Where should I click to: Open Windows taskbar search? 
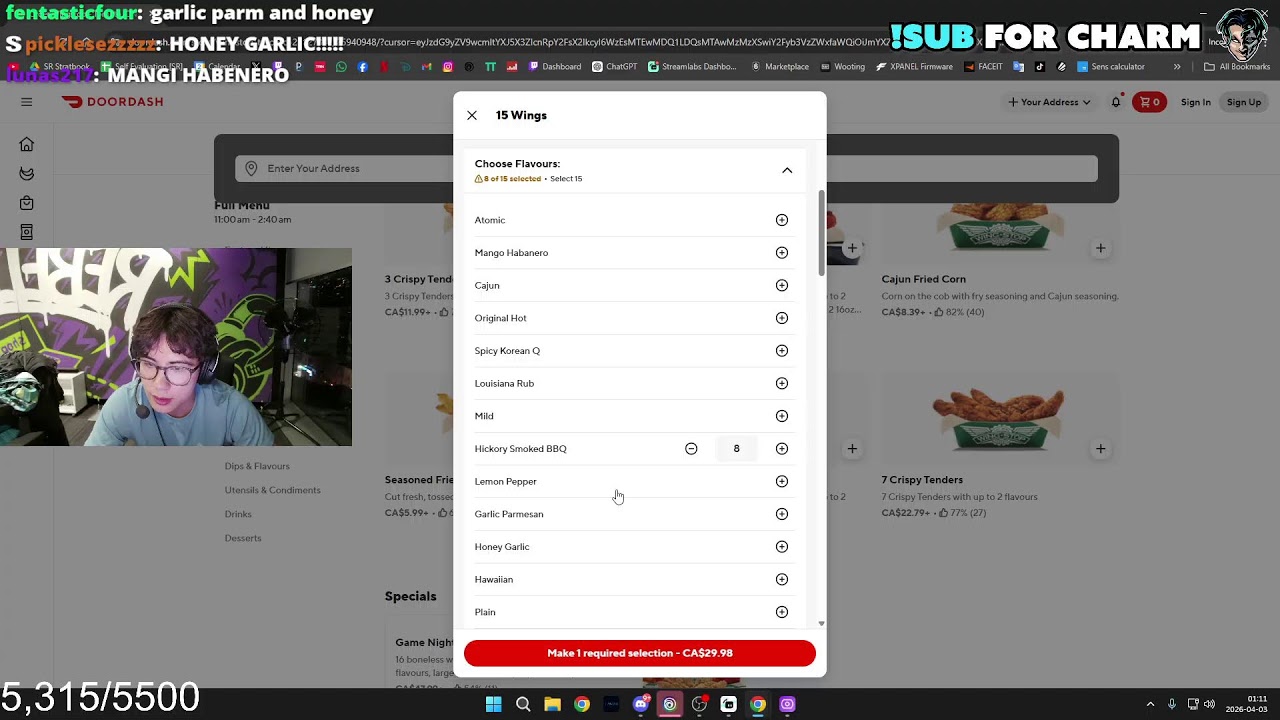[523, 704]
